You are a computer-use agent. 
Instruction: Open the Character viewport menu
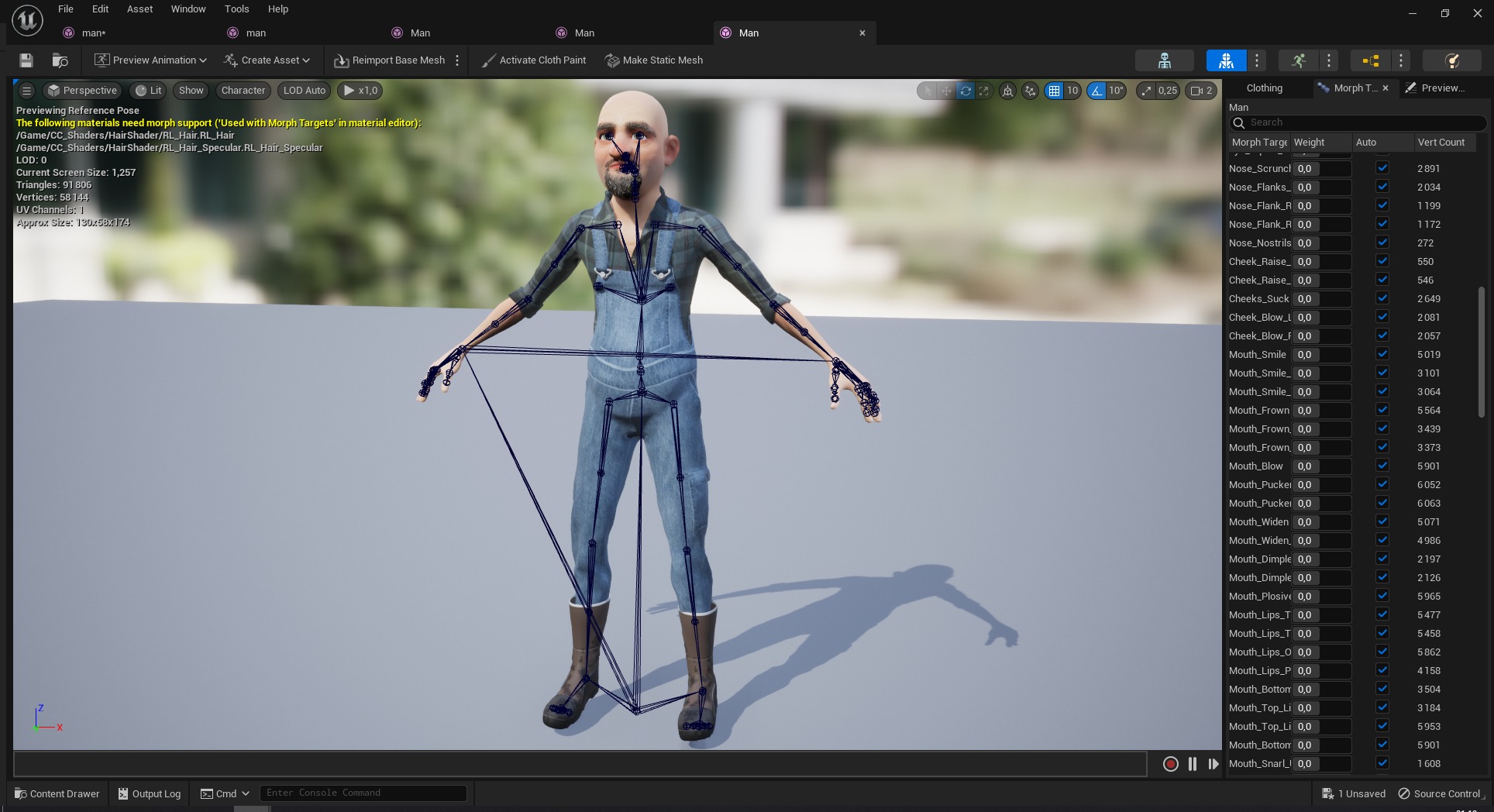click(x=243, y=91)
